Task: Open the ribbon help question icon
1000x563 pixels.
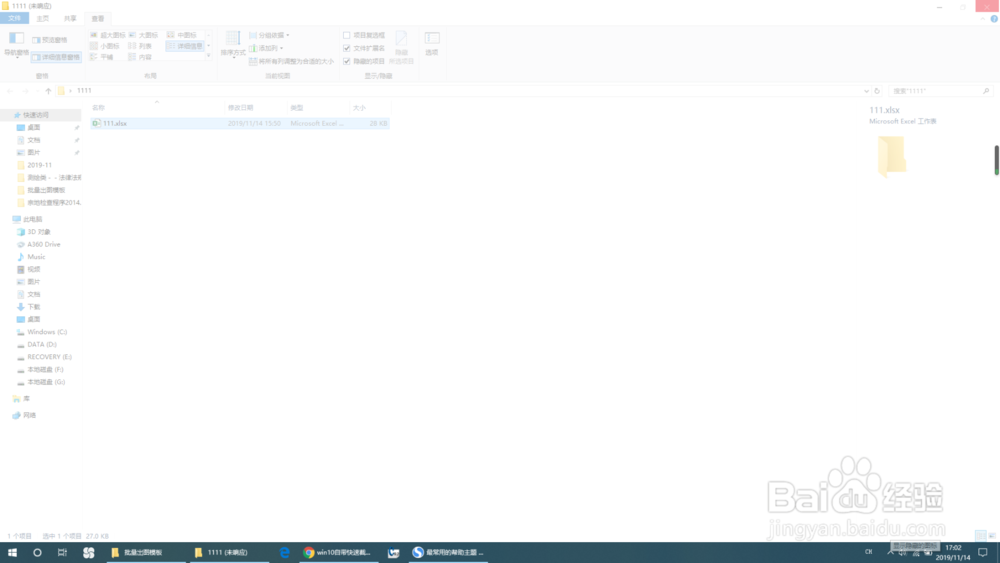Action: pos(994,18)
